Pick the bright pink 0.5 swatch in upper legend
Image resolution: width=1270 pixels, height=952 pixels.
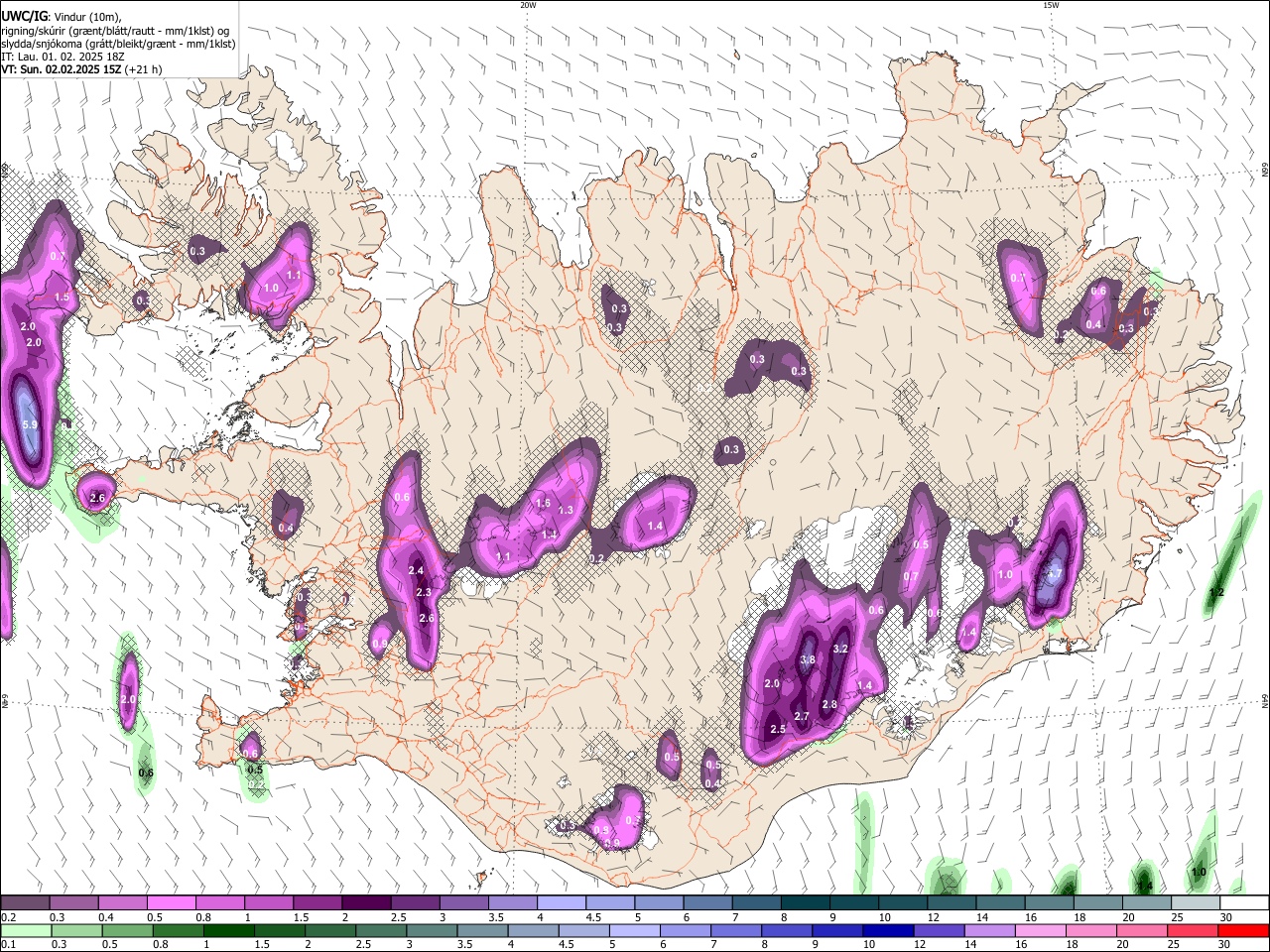171,903
